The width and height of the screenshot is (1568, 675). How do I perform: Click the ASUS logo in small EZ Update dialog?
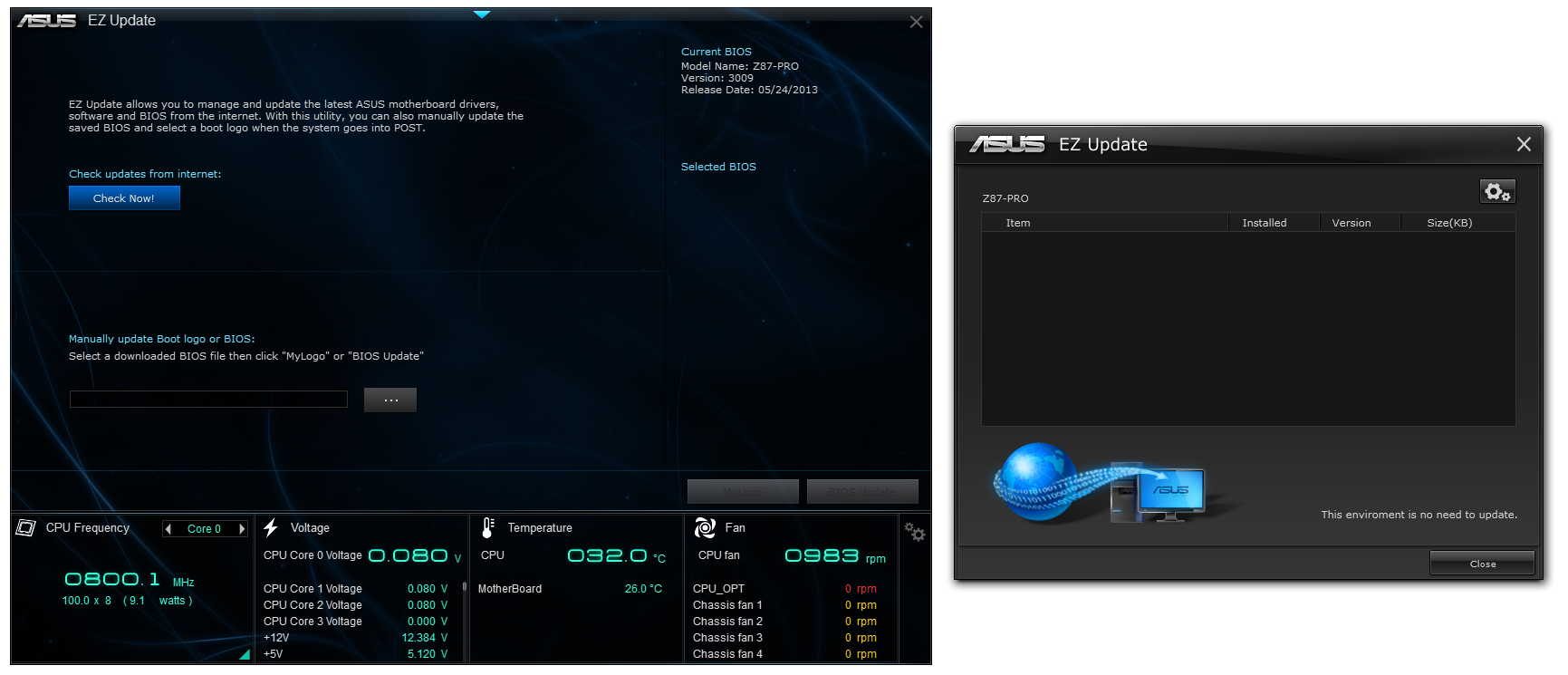point(1006,144)
